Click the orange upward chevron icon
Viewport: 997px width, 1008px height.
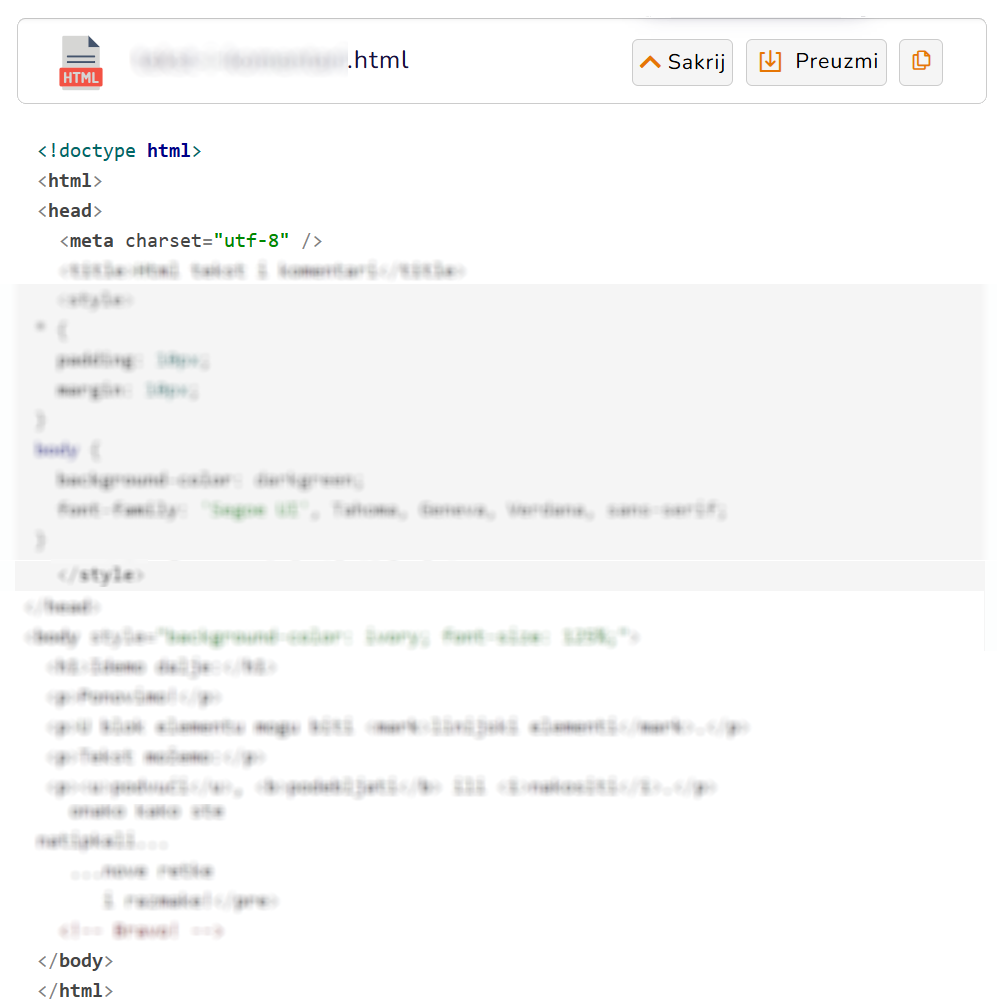pos(650,62)
